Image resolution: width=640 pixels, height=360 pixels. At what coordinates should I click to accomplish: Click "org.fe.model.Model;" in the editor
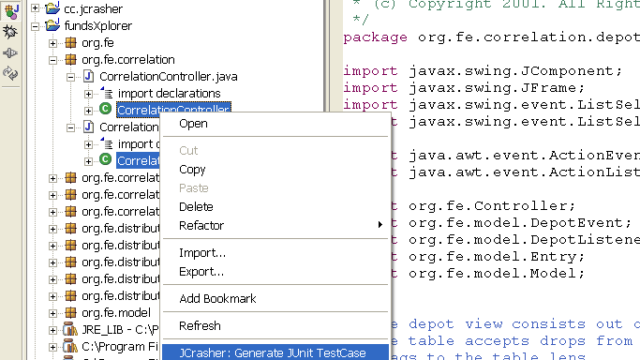pyautogui.click(x=497, y=273)
